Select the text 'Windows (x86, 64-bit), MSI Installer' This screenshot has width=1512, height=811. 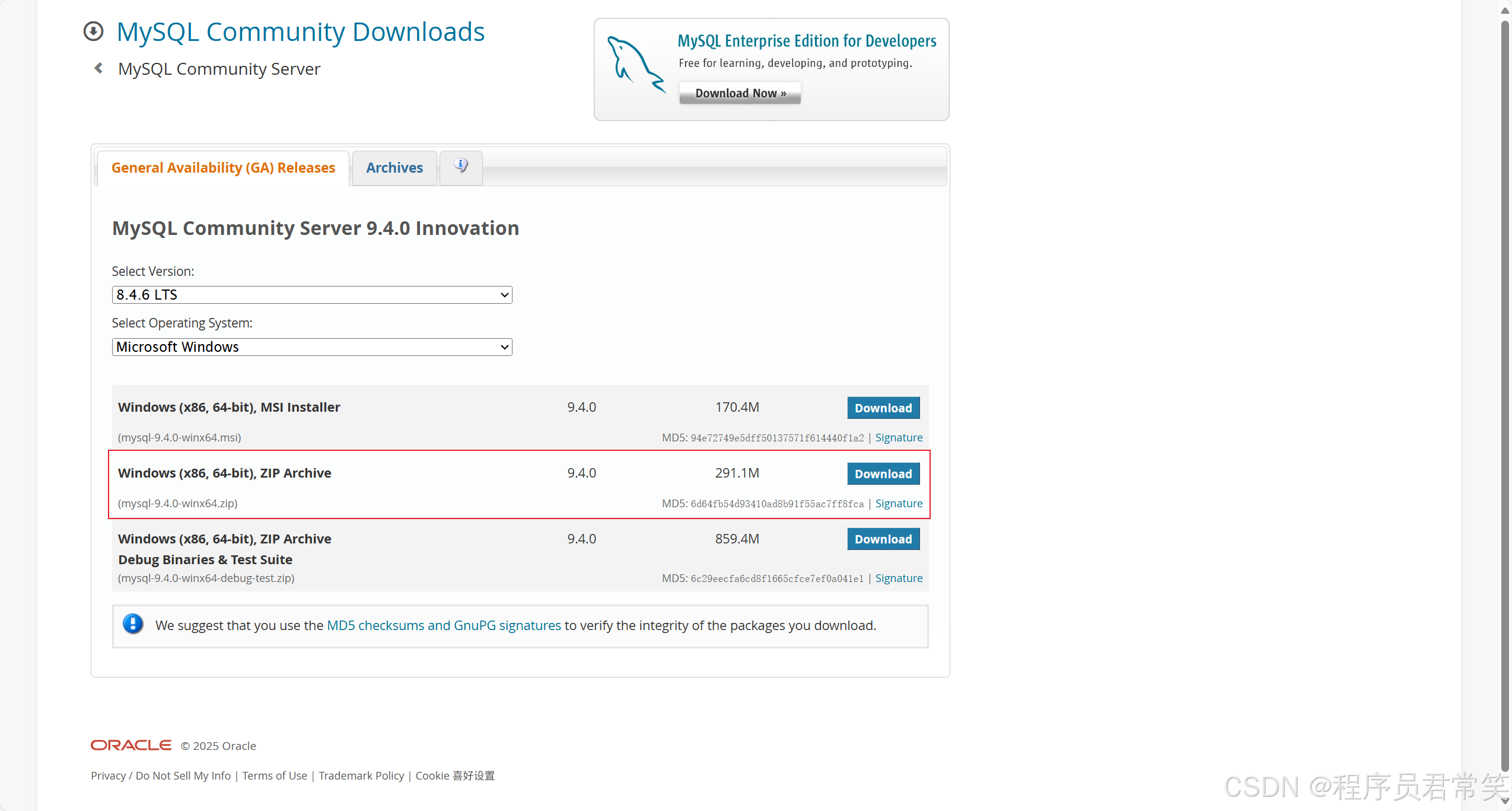tap(229, 407)
